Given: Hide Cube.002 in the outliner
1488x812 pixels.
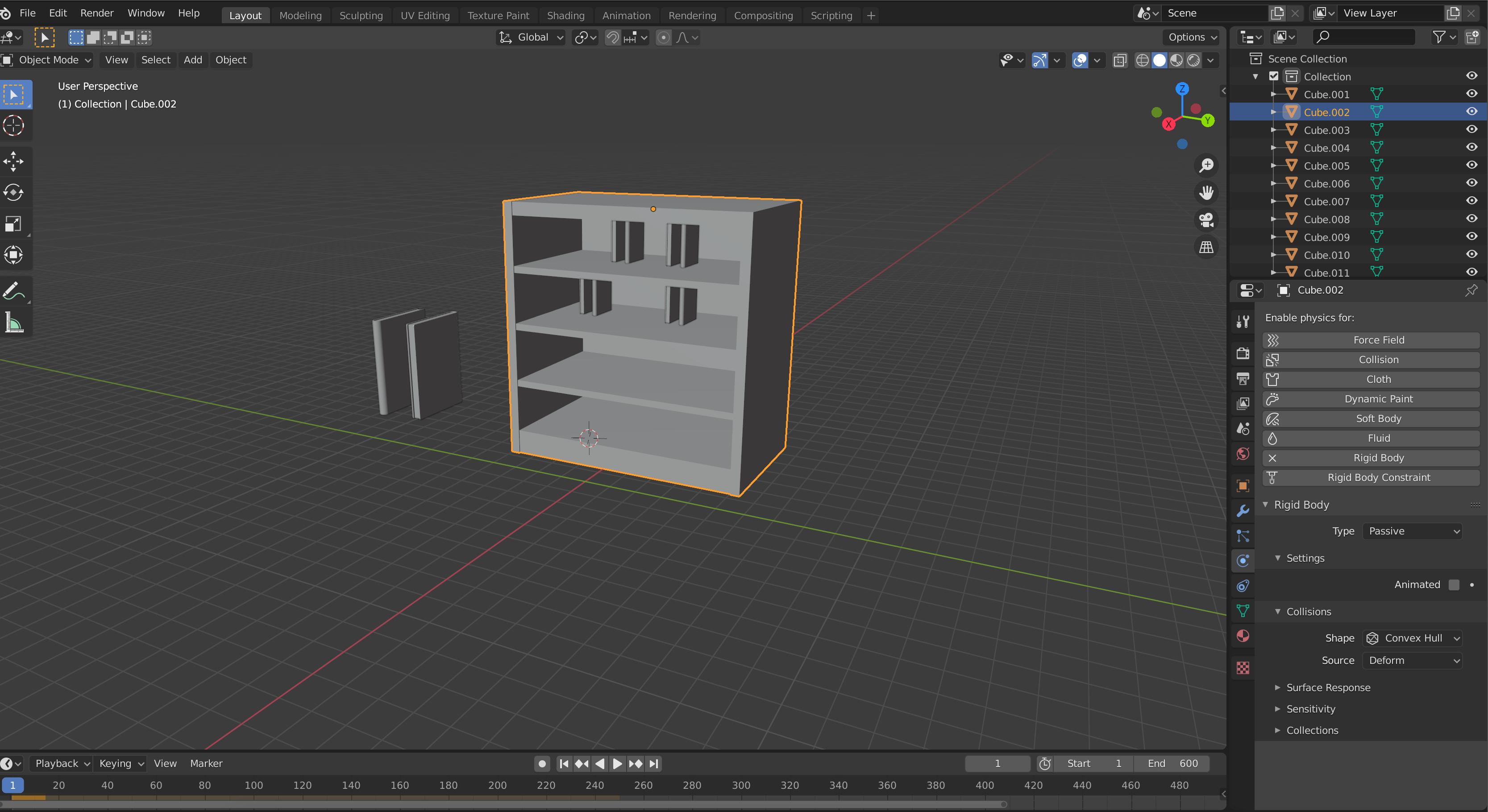Looking at the screenshot, I should click(x=1471, y=112).
